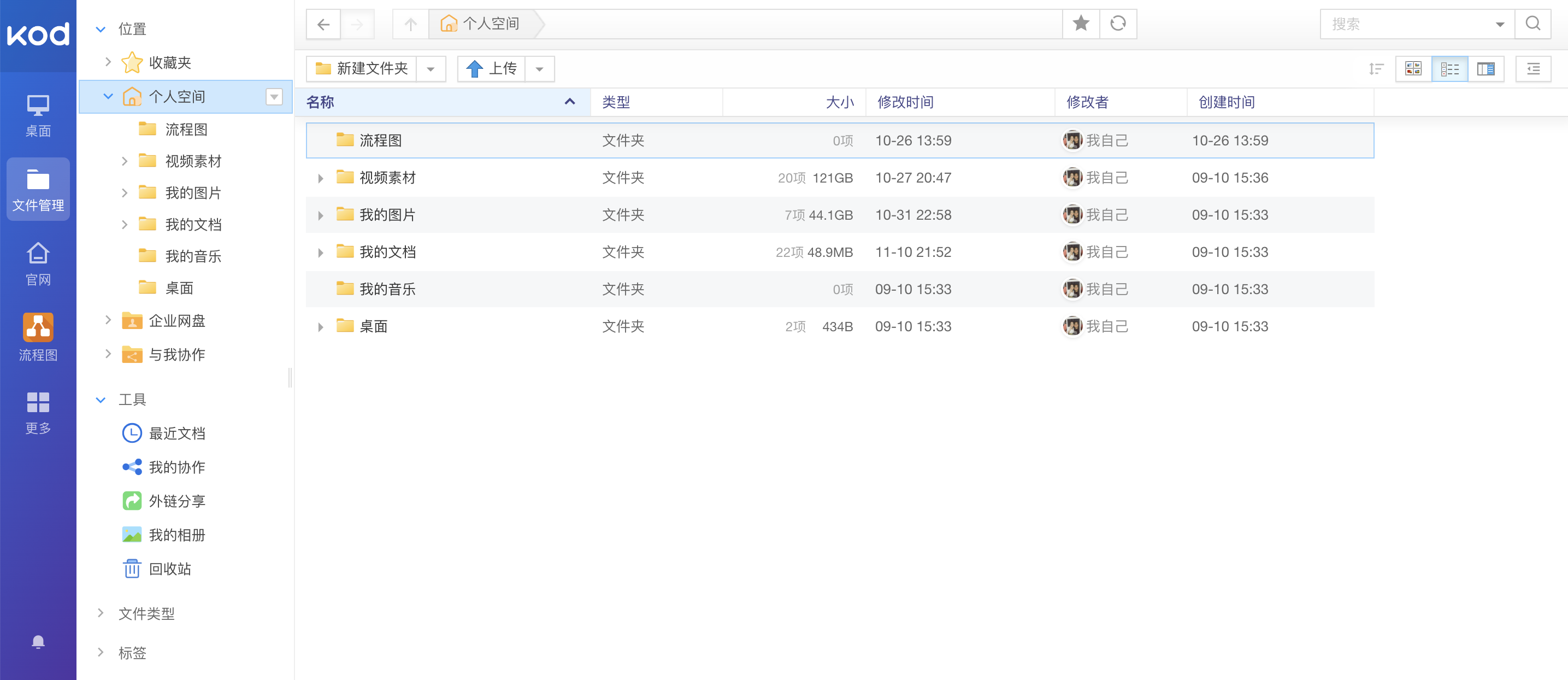Expand 视频素材 row in file list

coord(321,178)
